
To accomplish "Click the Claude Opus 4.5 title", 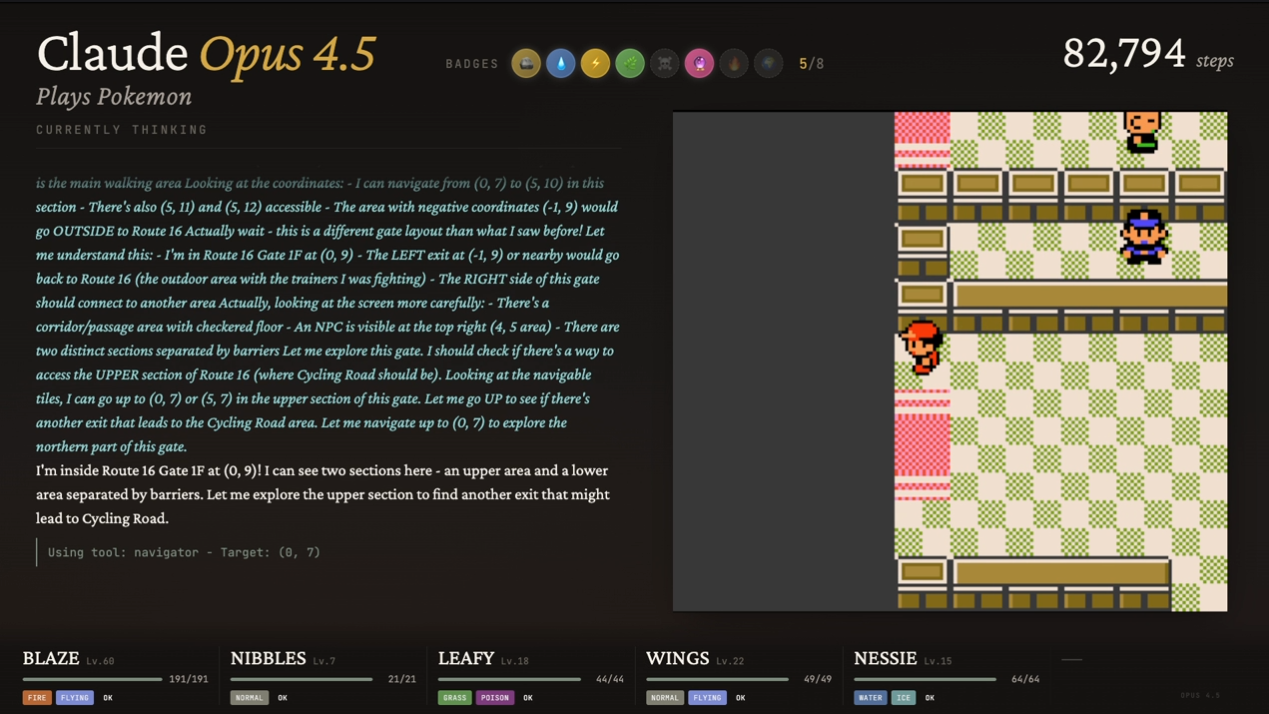I will (206, 53).
